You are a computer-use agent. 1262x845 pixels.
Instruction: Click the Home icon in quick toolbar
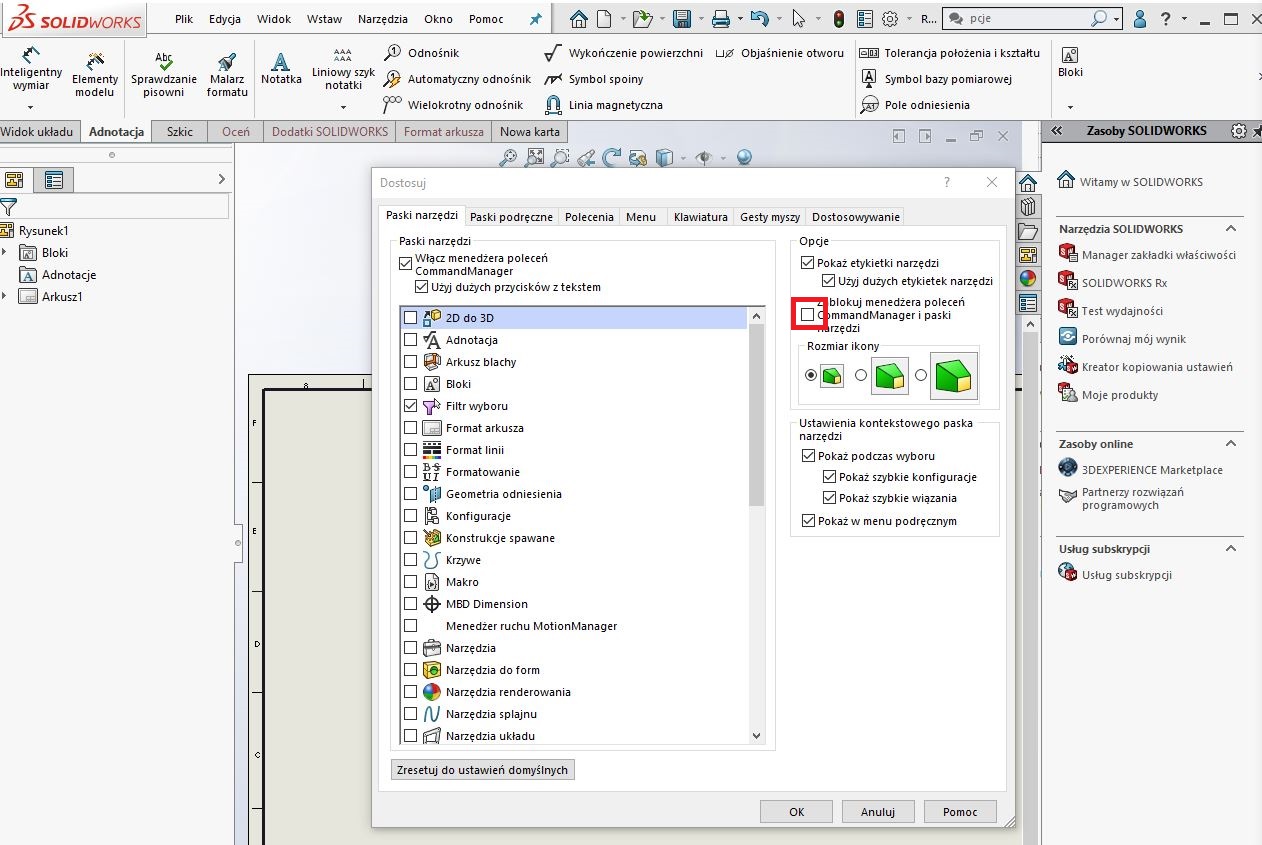tap(578, 18)
